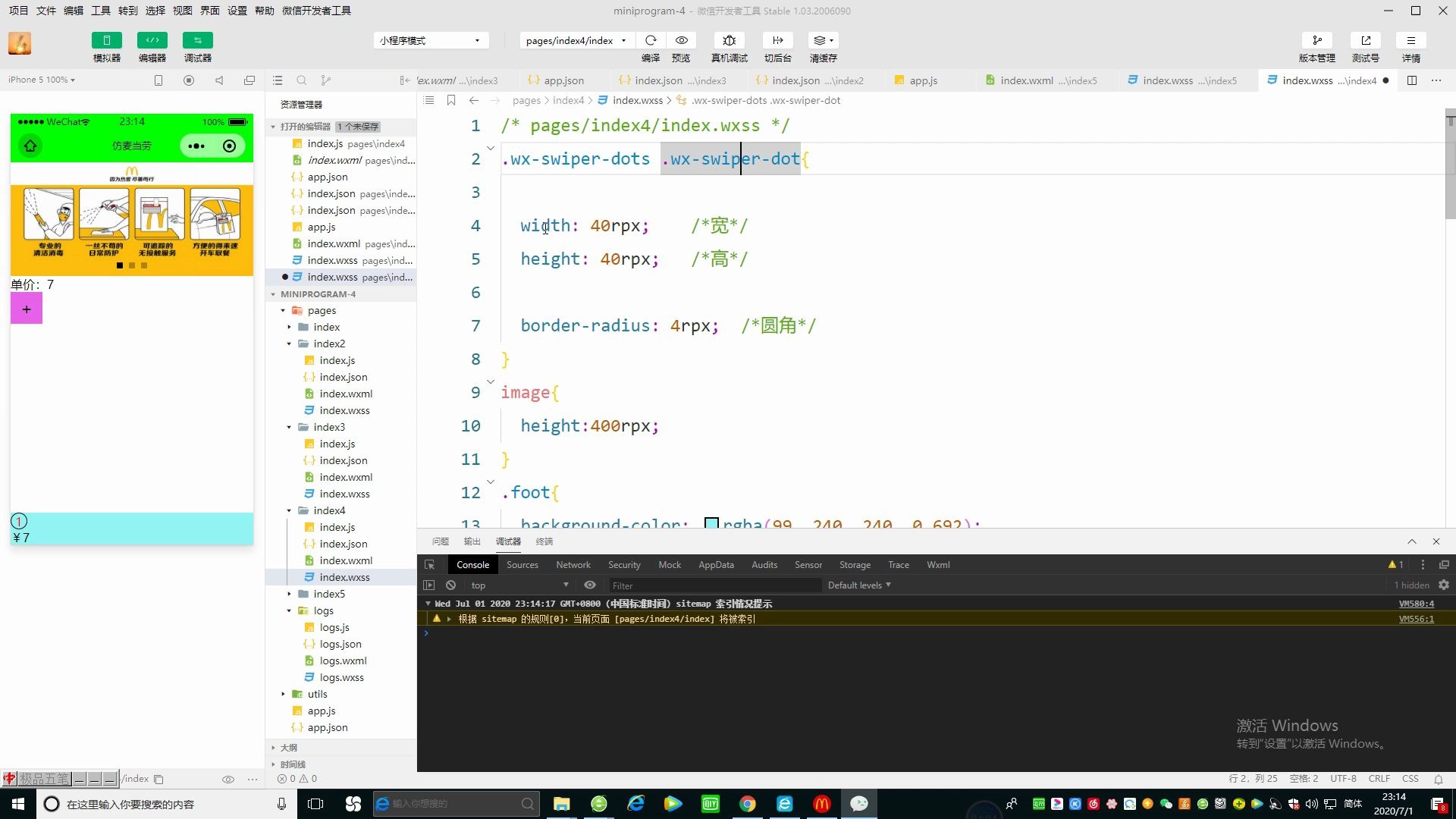This screenshot has width=1456, height=819.
Task: Toggle the Simulator (模拟器) panel button
Action: 106,40
